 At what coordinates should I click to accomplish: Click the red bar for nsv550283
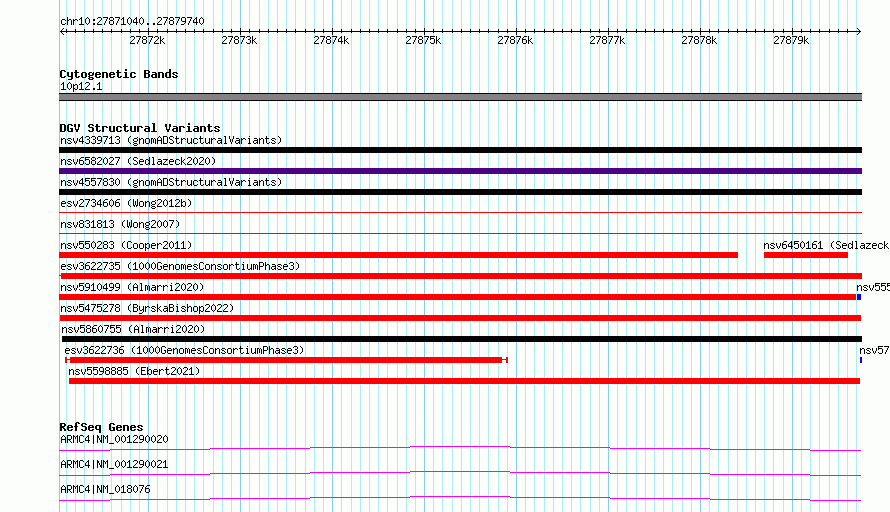tap(398, 255)
